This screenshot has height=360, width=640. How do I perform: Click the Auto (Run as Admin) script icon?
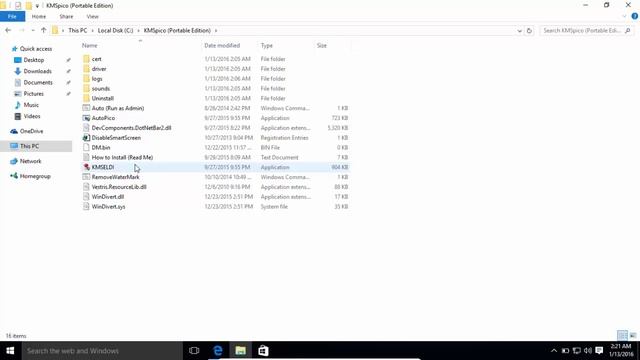(x=86, y=108)
